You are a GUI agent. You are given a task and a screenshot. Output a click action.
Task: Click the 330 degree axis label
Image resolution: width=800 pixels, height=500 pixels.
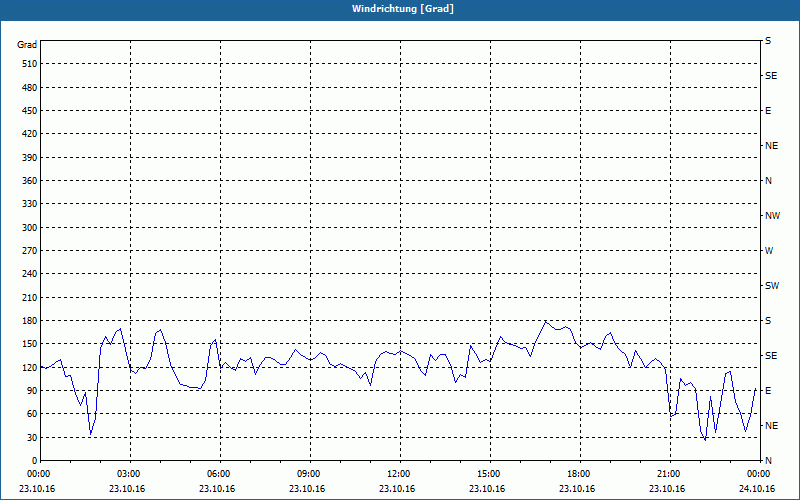[x=29, y=204]
